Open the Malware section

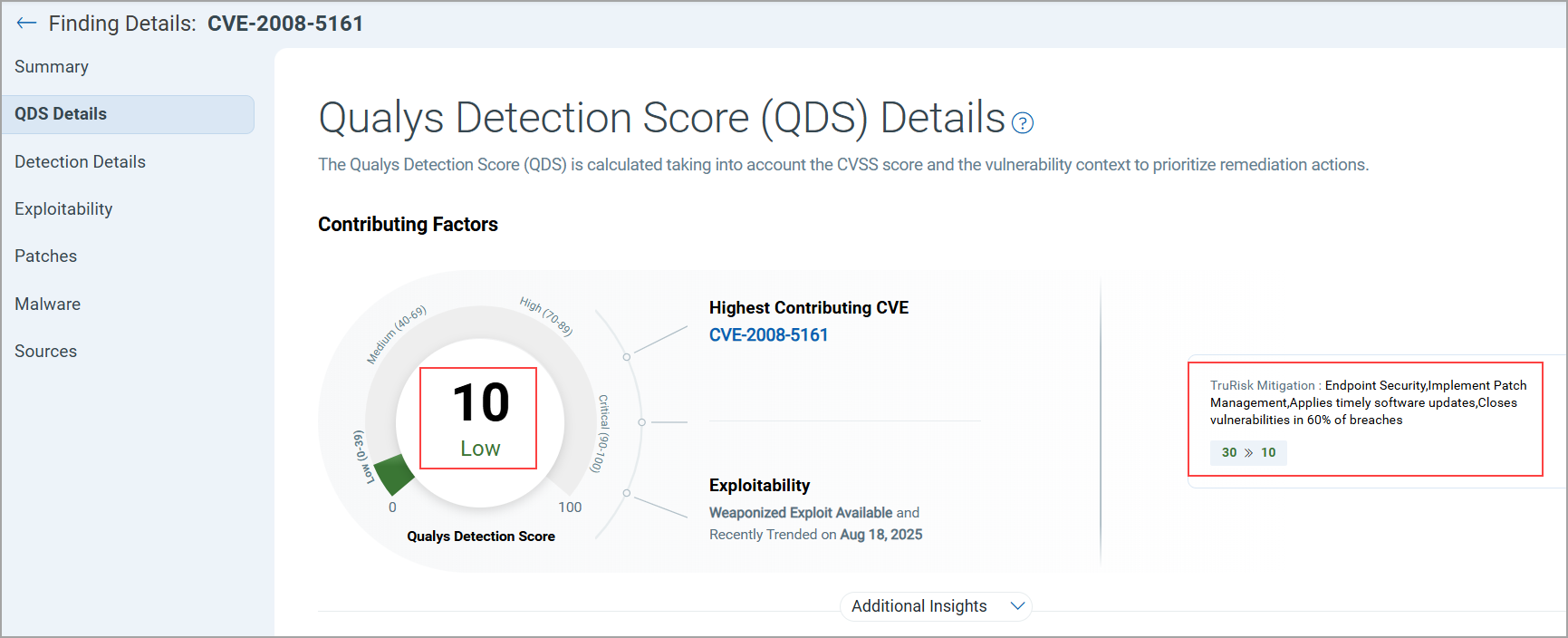pos(47,304)
